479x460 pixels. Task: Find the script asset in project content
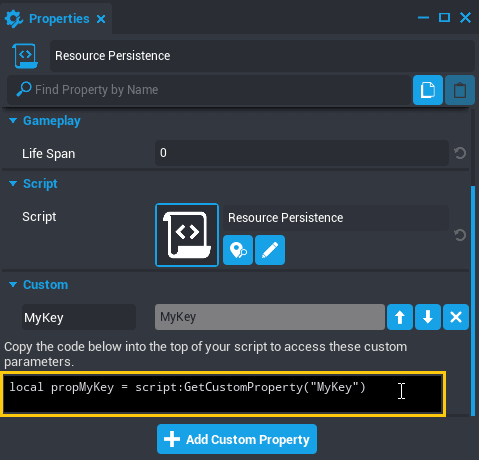pyautogui.click(x=238, y=250)
